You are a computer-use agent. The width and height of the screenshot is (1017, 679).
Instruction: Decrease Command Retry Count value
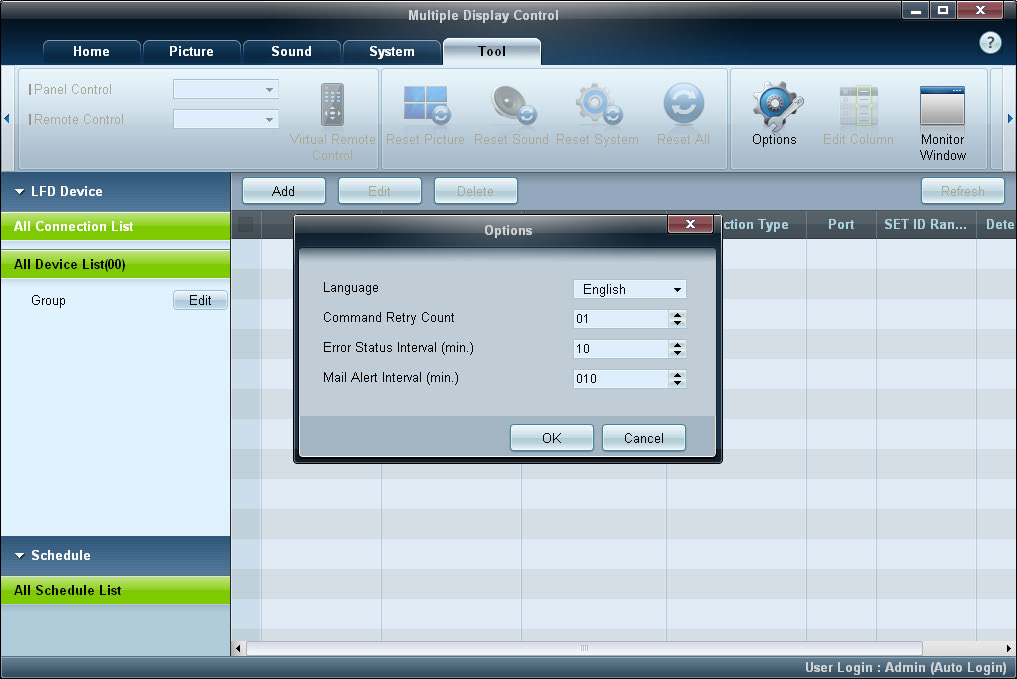pyautogui.click(x=678, y=323)
